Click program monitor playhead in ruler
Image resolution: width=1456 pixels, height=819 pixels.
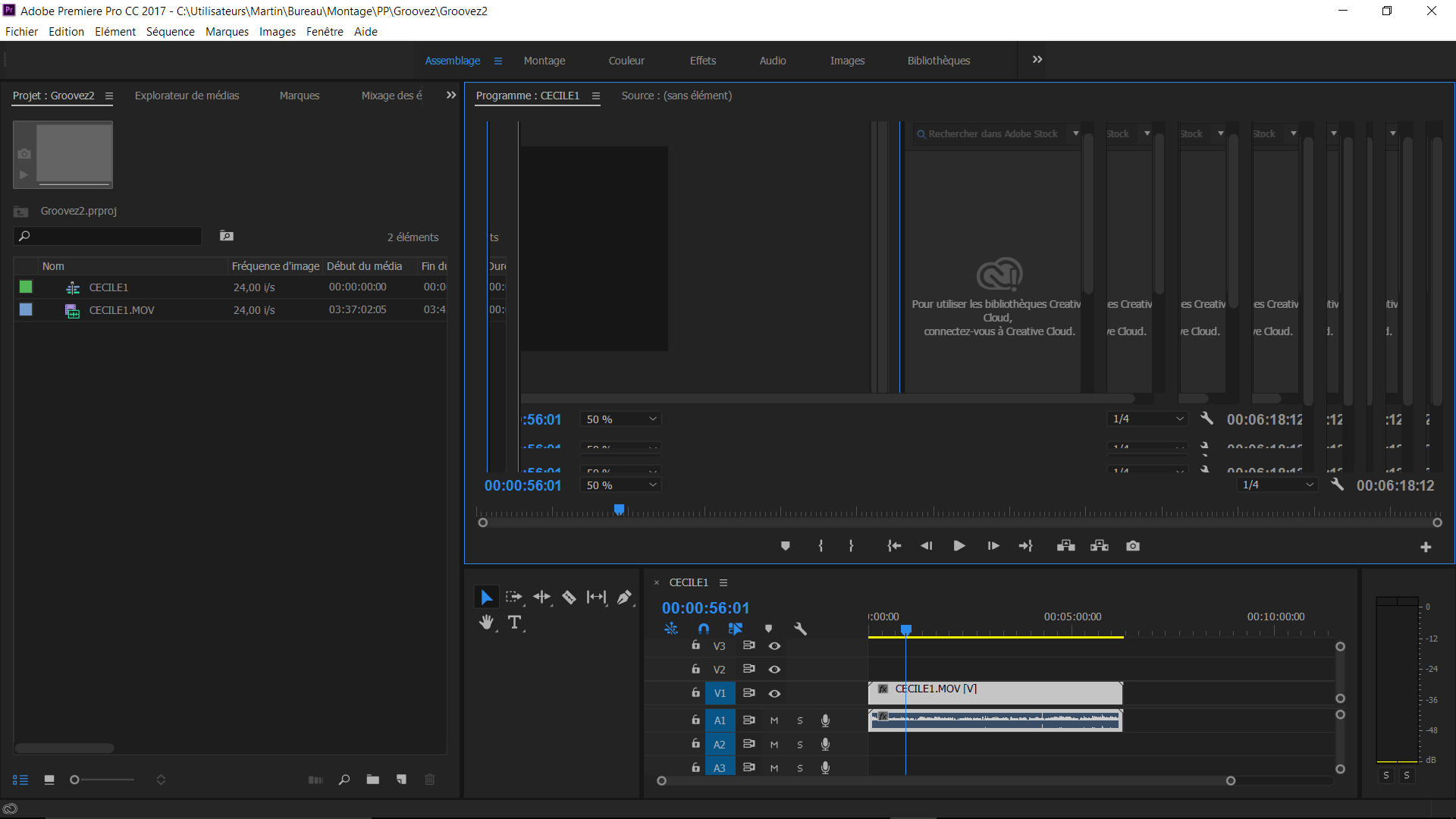point(619,510)
